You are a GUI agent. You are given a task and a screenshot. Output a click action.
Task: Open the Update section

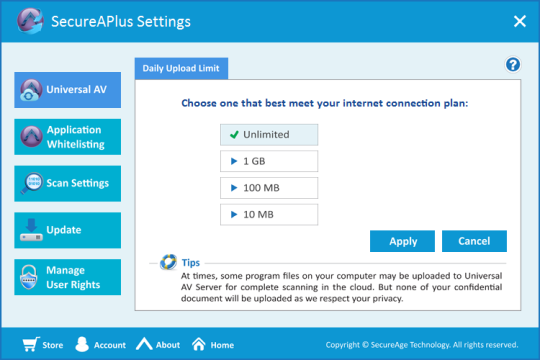68,230
